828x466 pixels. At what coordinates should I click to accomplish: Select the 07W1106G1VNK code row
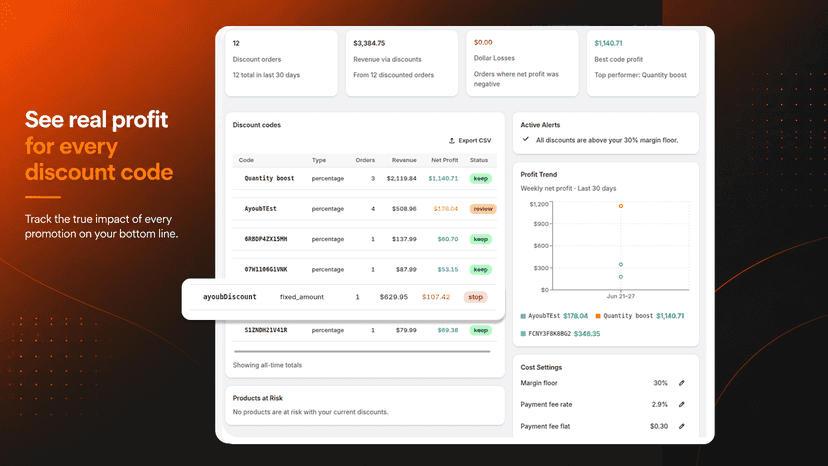coord(364,269)
